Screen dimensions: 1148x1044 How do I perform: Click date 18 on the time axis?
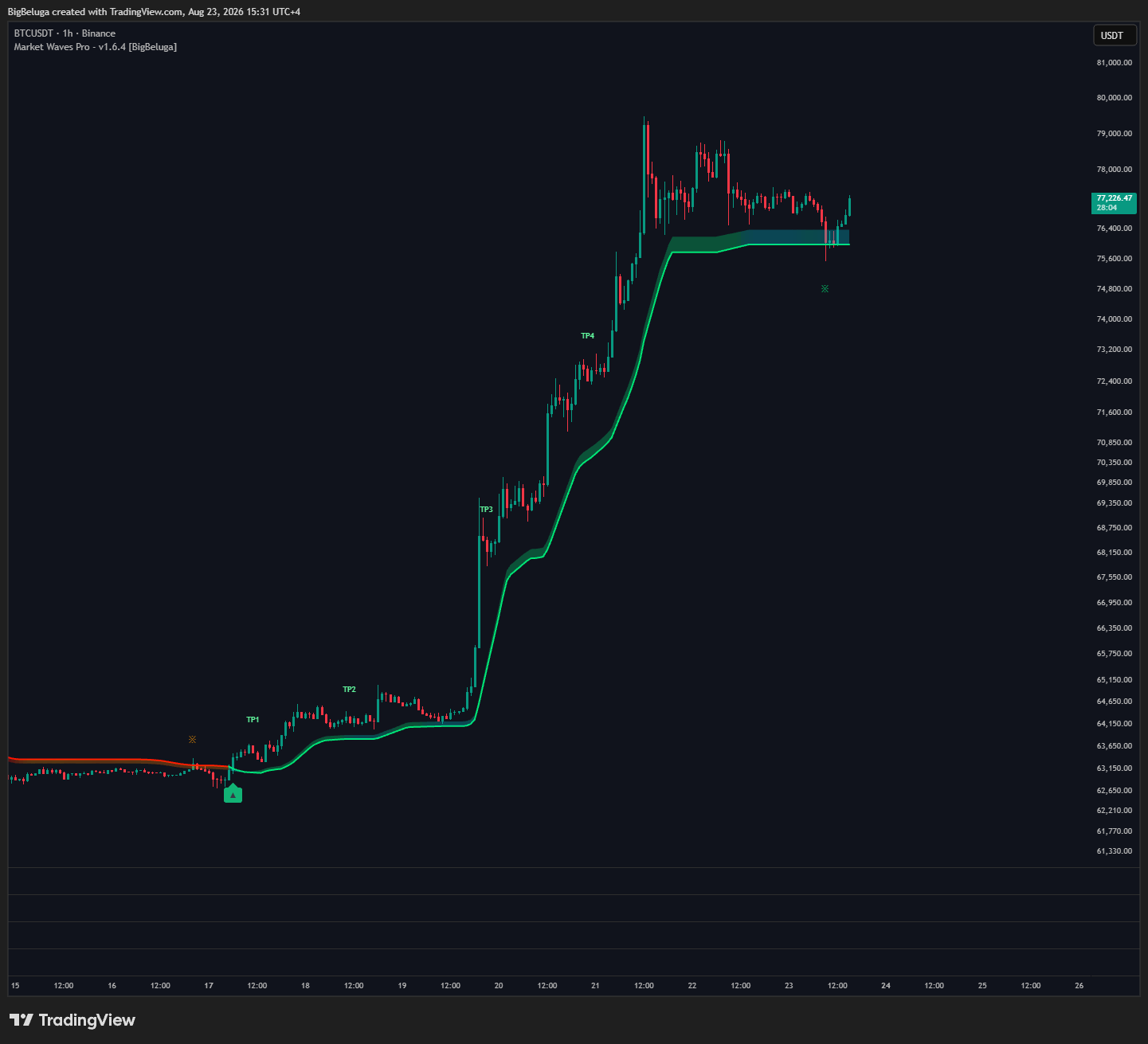(x=305, y=986)
